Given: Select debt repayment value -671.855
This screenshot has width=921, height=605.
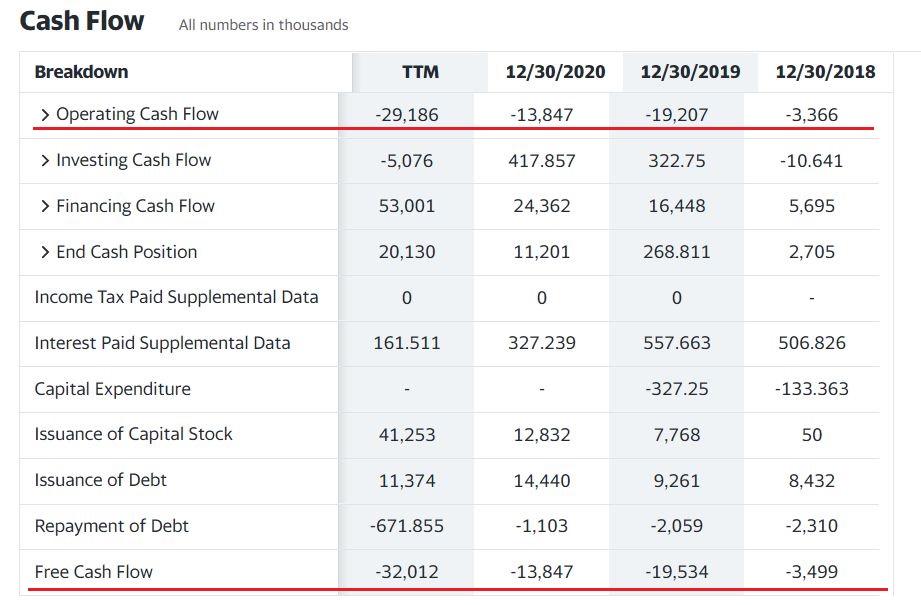Looking at the screenshot, I should click(406, 526).
